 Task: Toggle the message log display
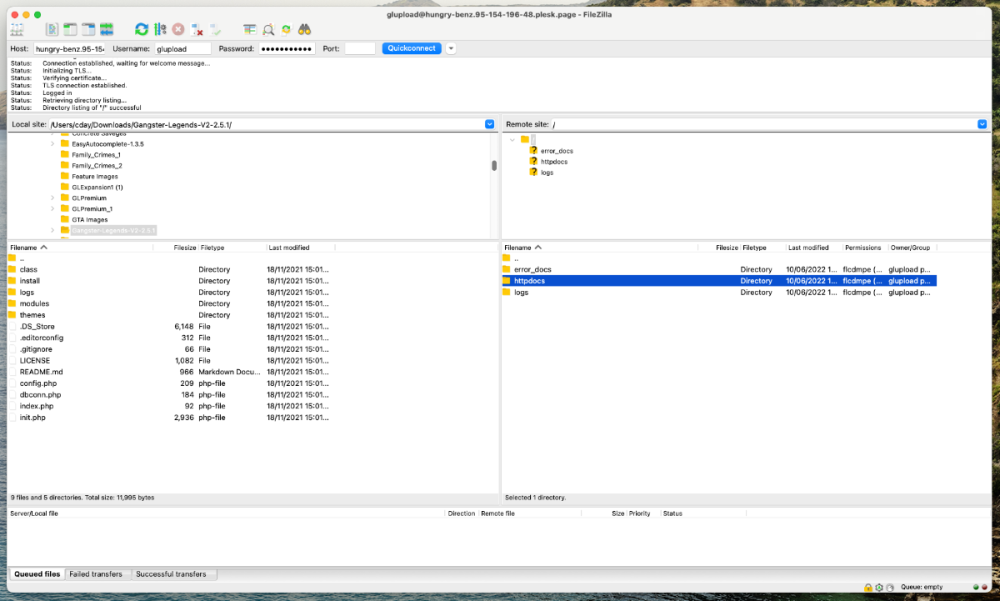coord(52,30)
